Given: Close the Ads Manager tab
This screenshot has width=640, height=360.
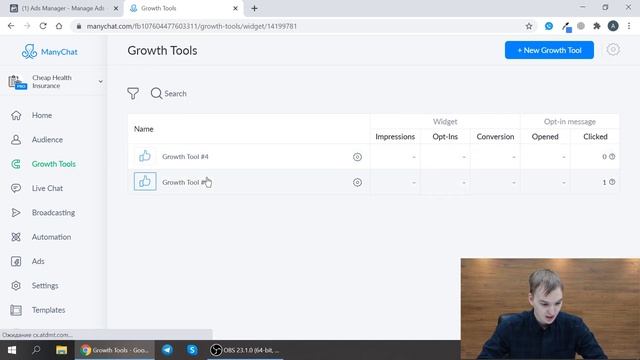Looking at the screenshot, I should click(116, 8).
